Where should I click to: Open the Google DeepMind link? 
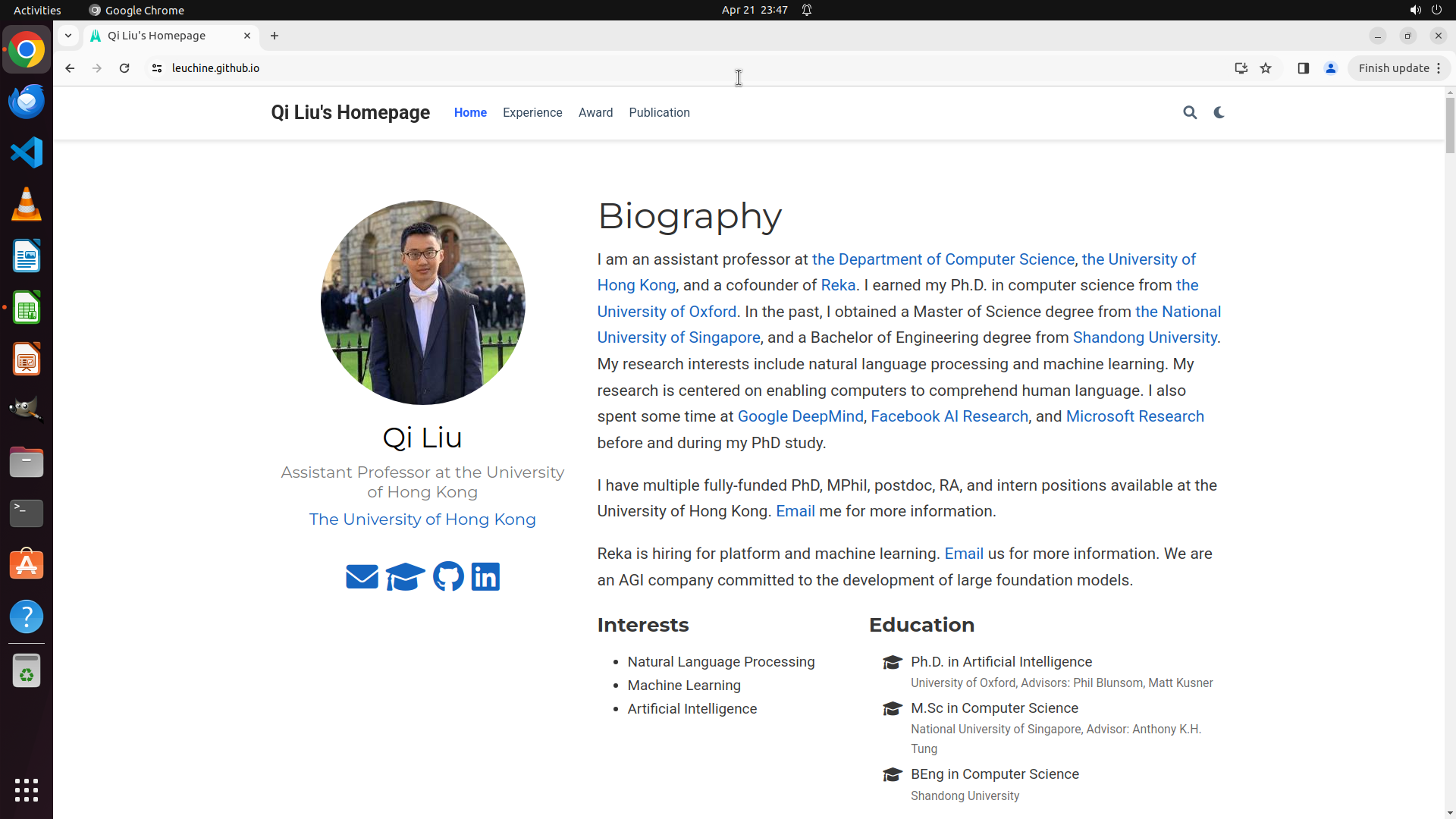coord(800,416)
